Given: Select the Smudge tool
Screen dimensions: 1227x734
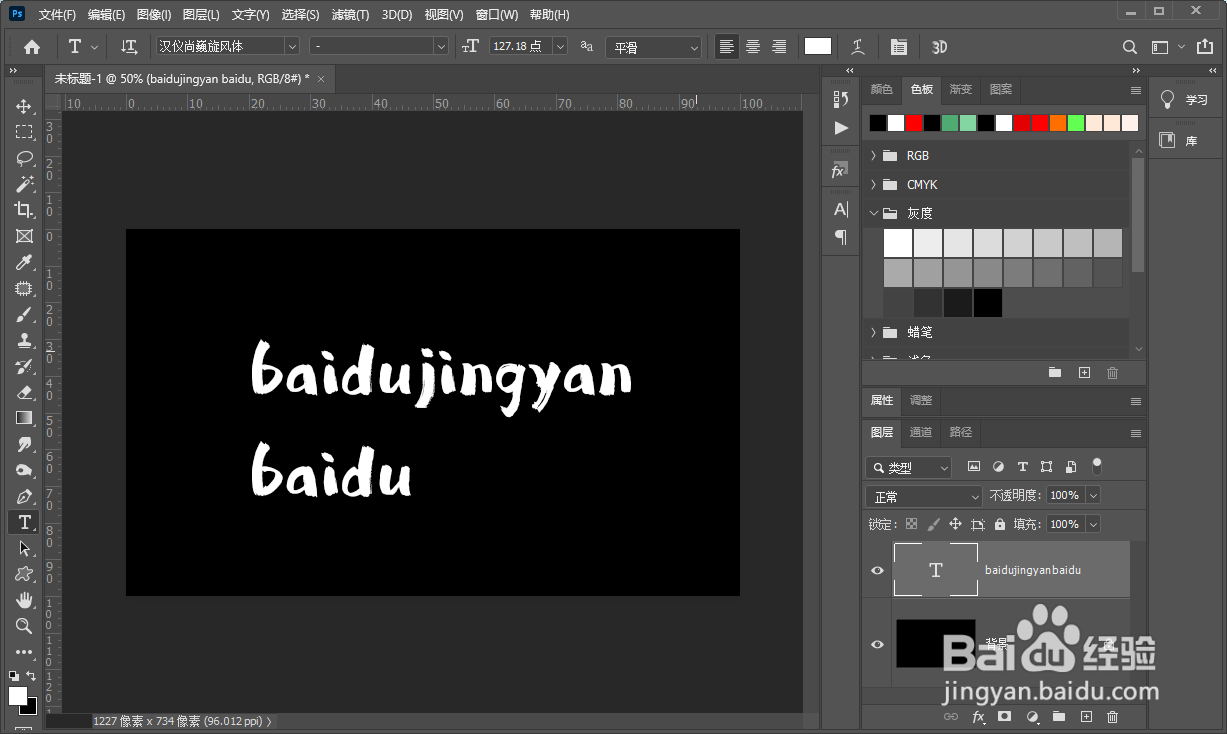Looking at the screenshot, I should [24, 444].
